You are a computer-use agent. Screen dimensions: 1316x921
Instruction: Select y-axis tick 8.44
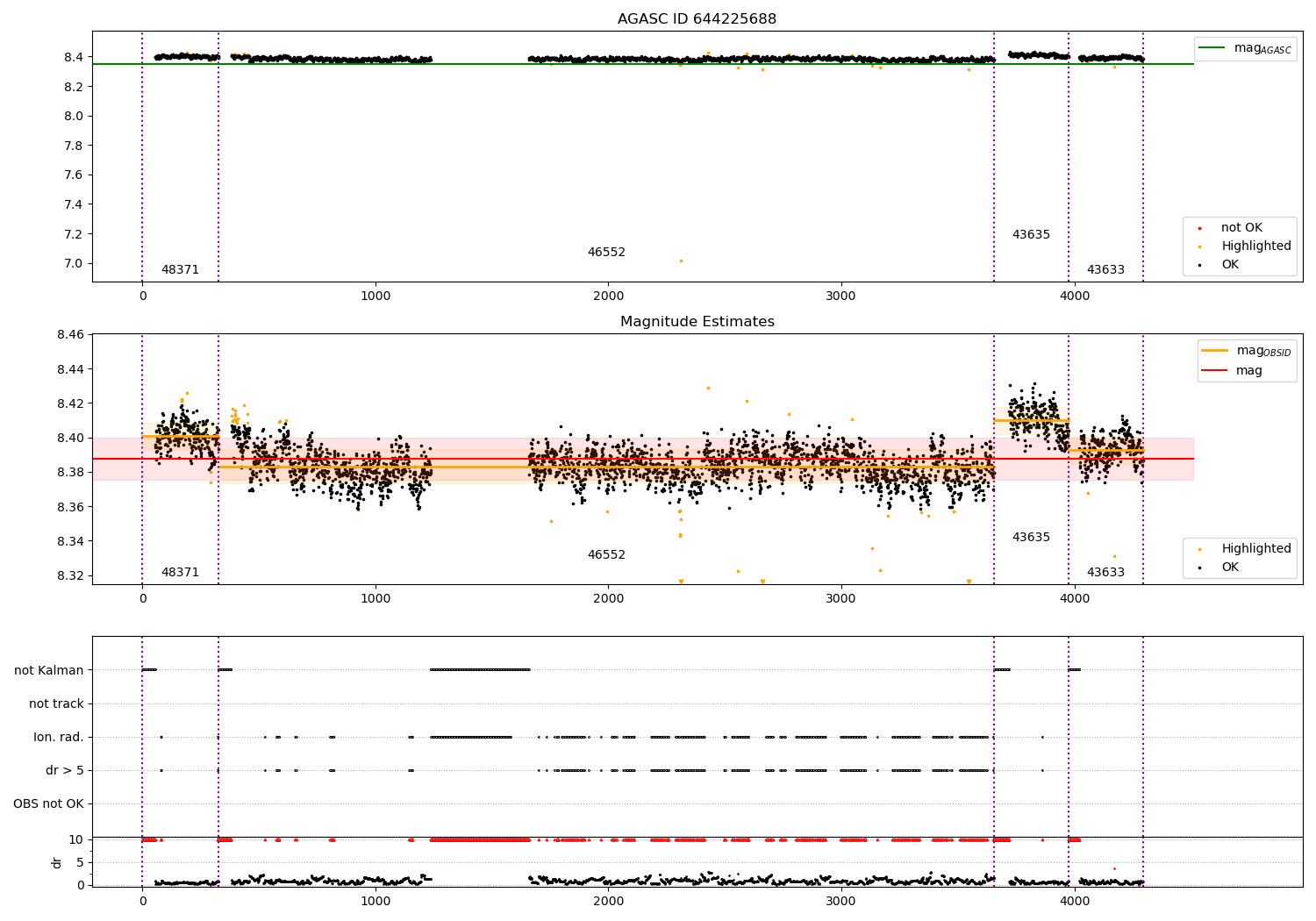pyautogui.click(x=70, y=369)
